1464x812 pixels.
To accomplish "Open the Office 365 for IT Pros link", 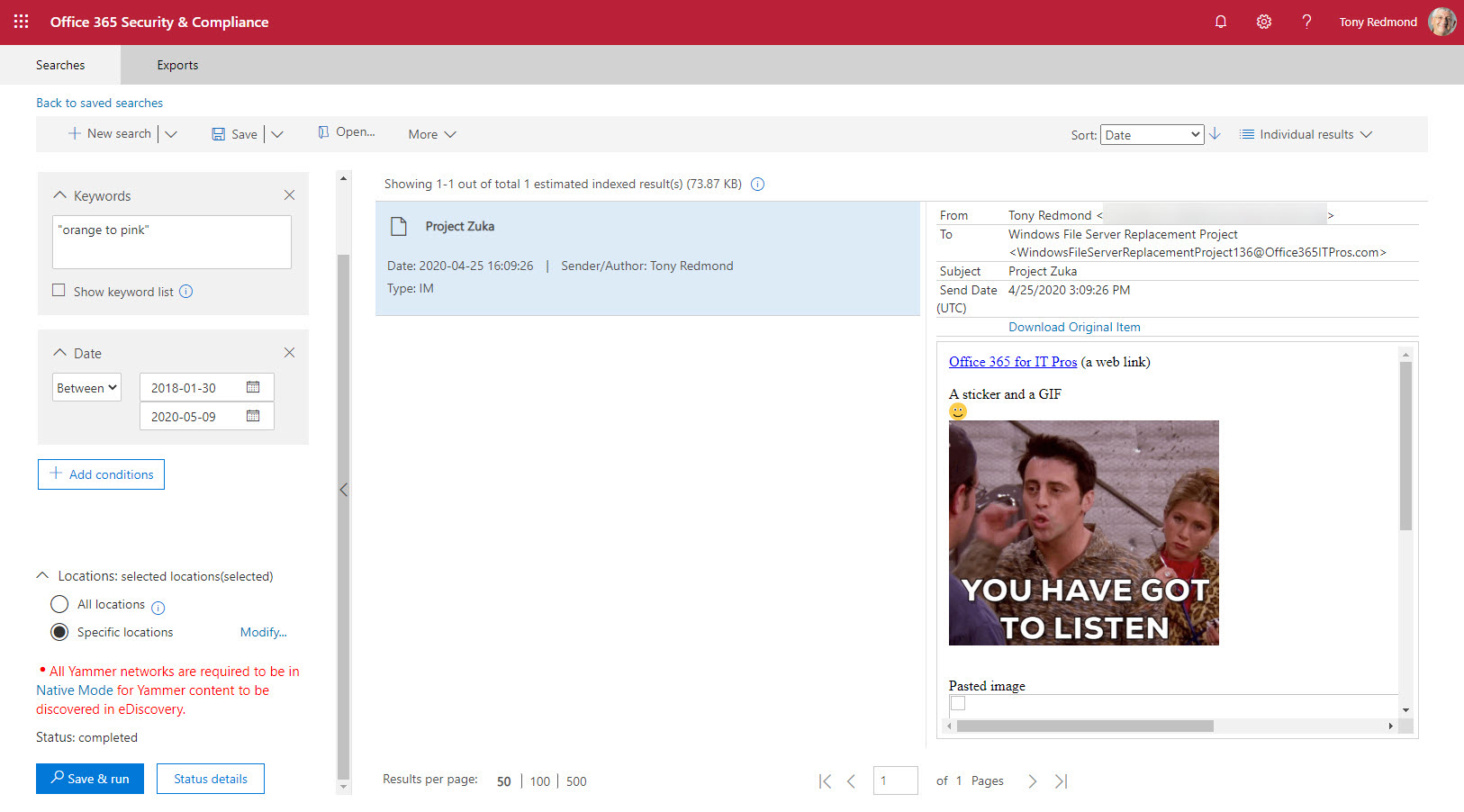I will pyautogui.click(x=1013, y=362).
